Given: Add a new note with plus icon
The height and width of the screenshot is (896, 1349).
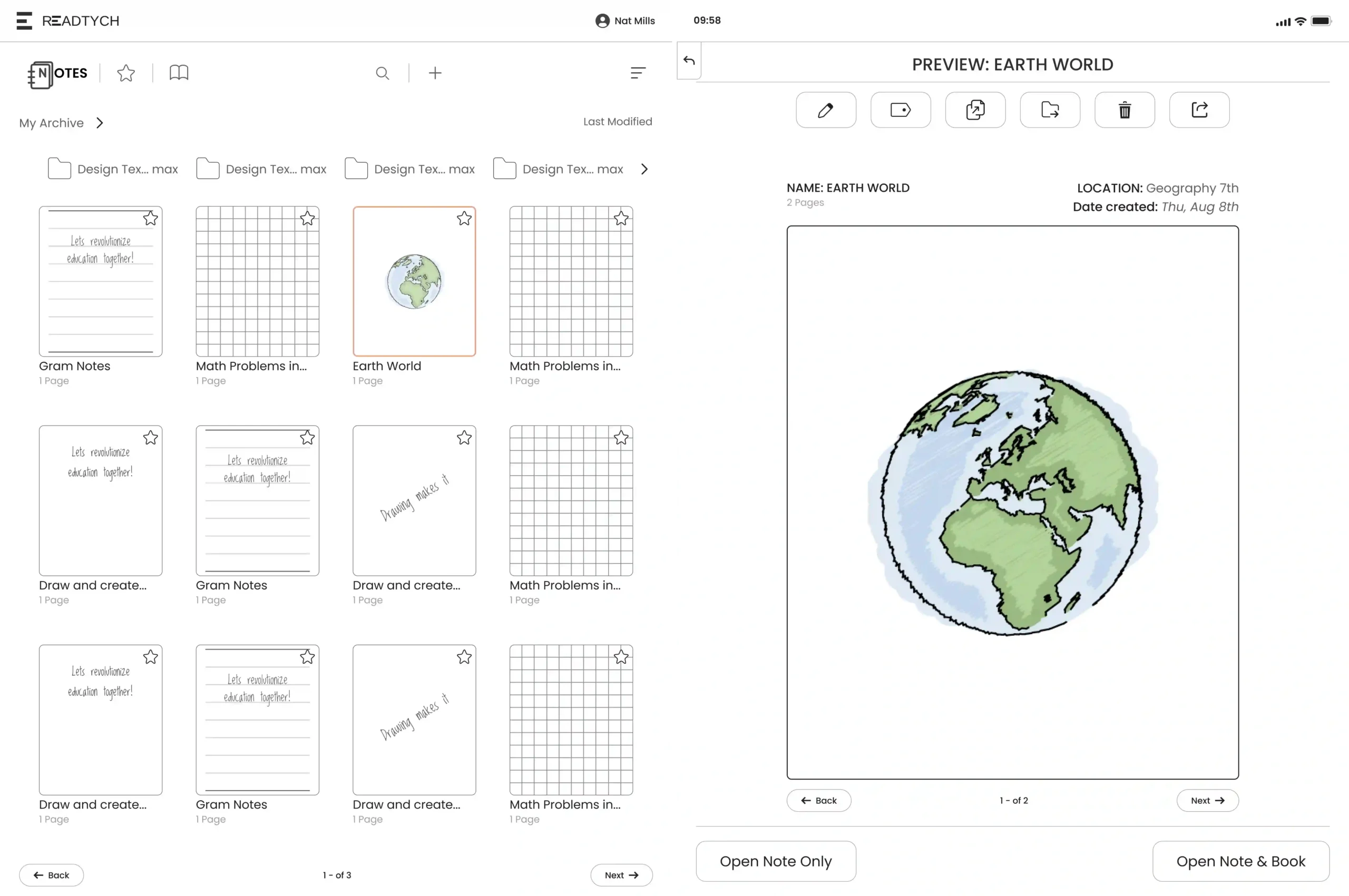Looking at the screenshot, I should [x=435, y=73].
